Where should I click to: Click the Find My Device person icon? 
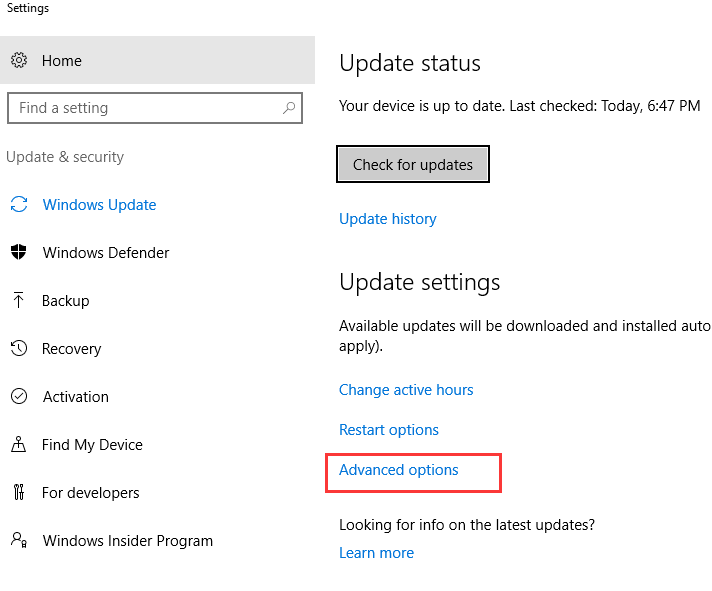point(19,445)
